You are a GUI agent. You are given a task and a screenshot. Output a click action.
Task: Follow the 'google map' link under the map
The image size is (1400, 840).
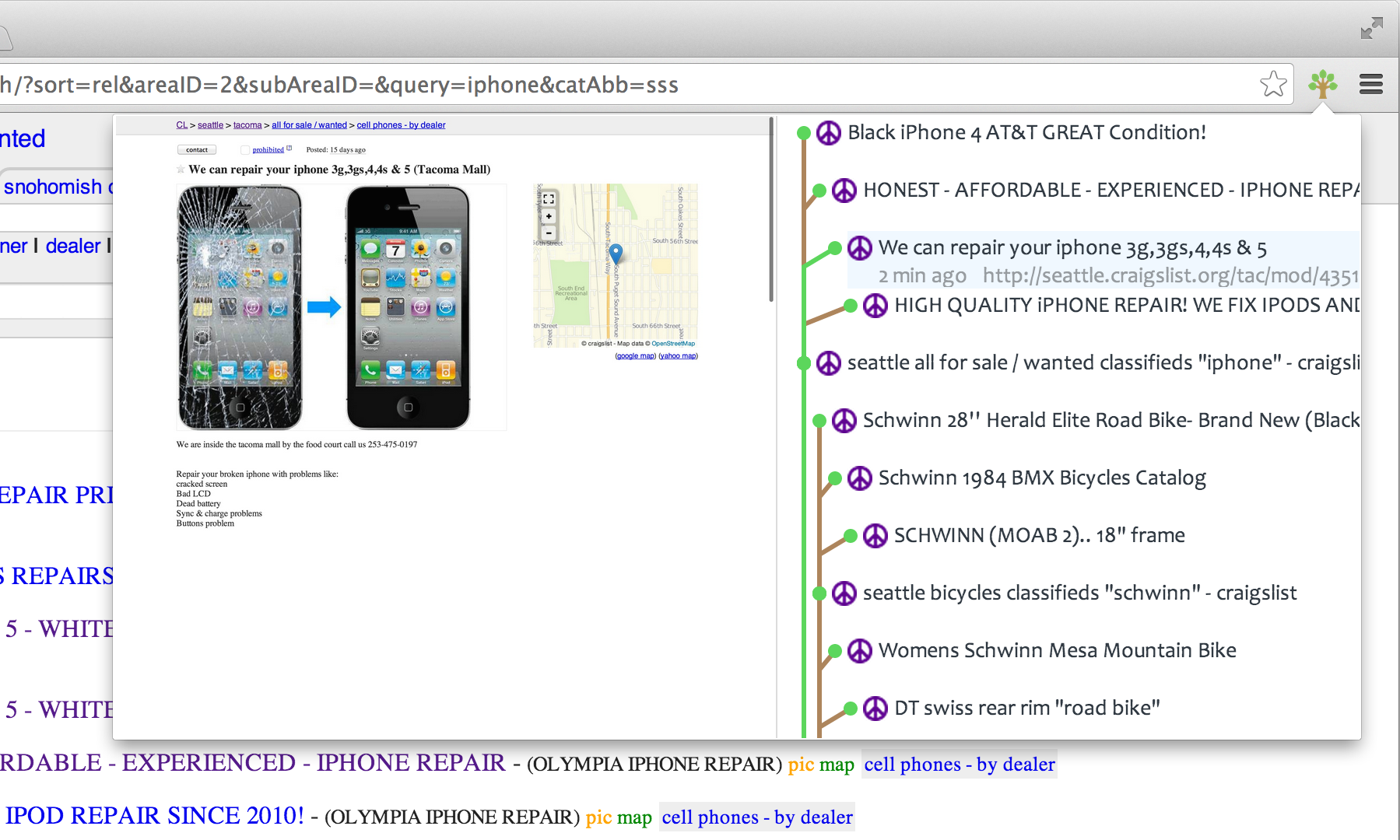[x=635, y=356]
